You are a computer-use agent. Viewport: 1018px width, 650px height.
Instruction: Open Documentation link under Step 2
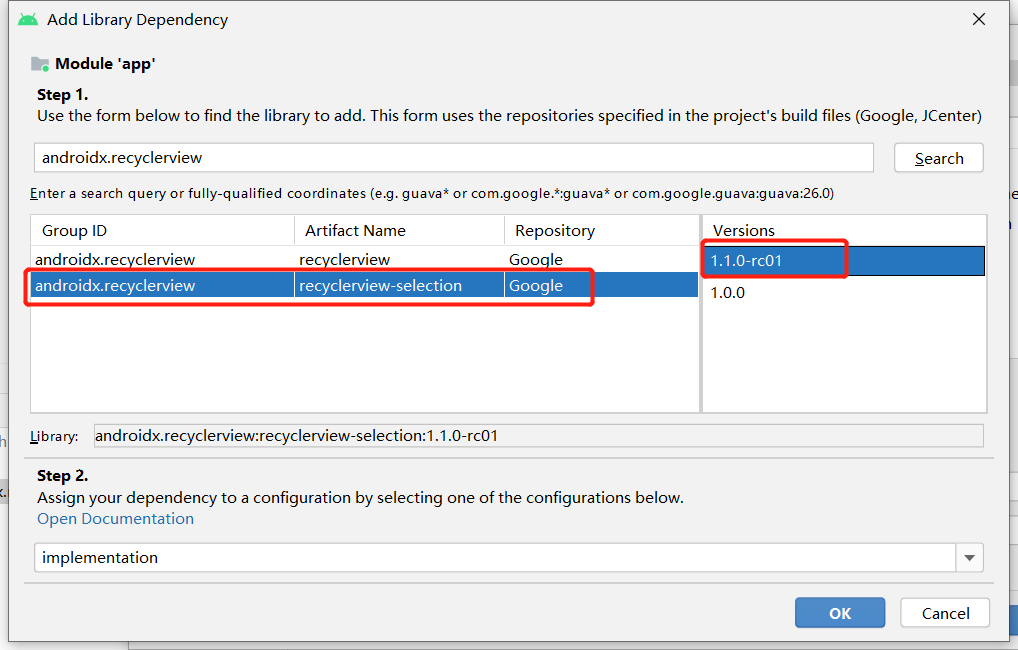click(x=115, y=518)
